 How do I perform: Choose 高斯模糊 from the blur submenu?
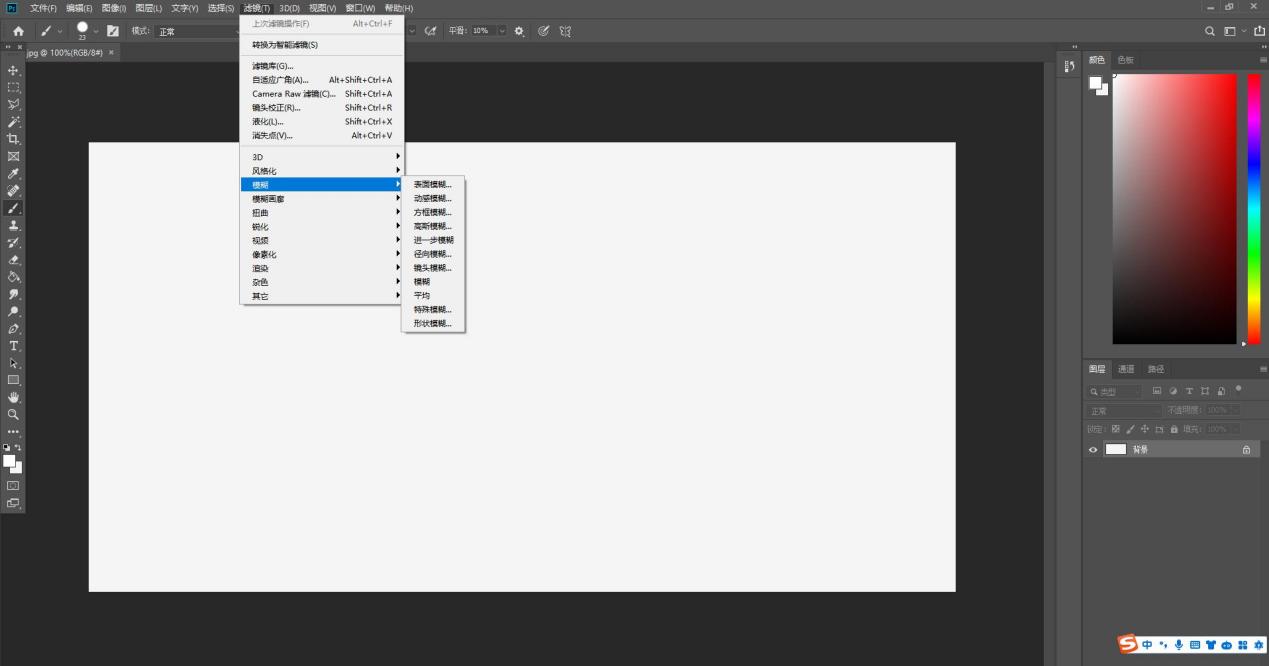tap(433, 226)
